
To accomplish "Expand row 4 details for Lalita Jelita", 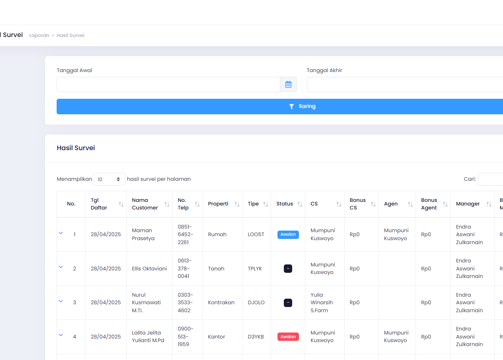I will (61, 335).
